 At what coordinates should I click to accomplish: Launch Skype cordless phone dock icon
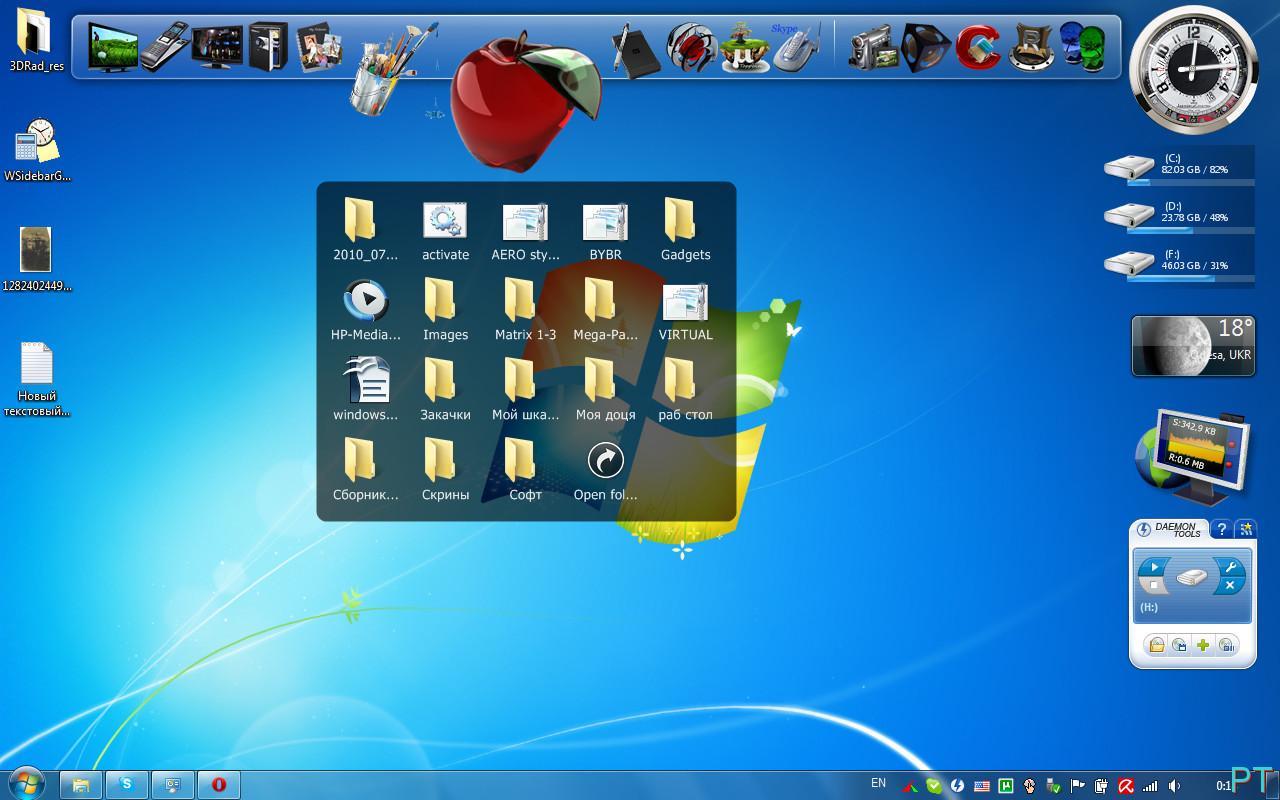pos(797,46)
